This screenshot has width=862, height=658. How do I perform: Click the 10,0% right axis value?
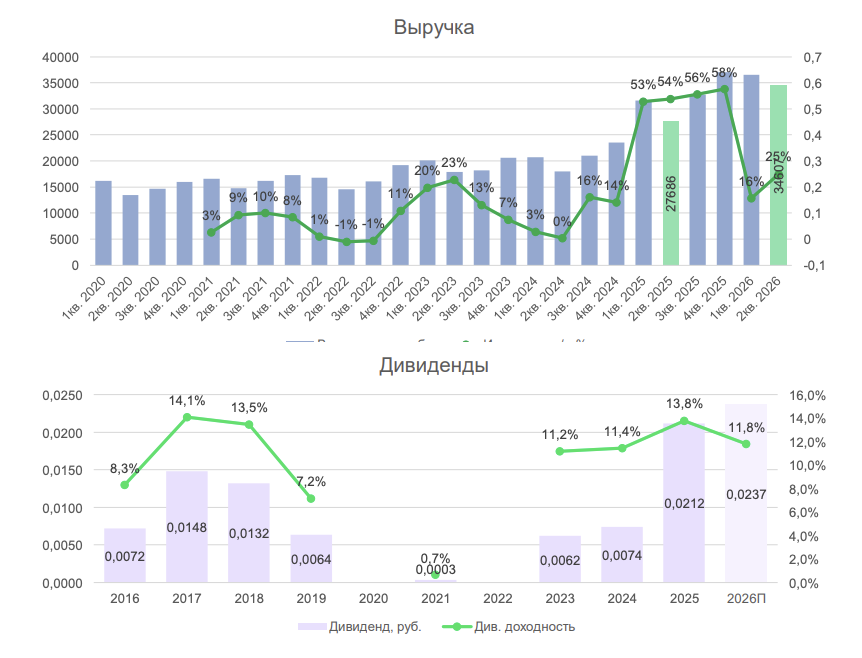807,466
